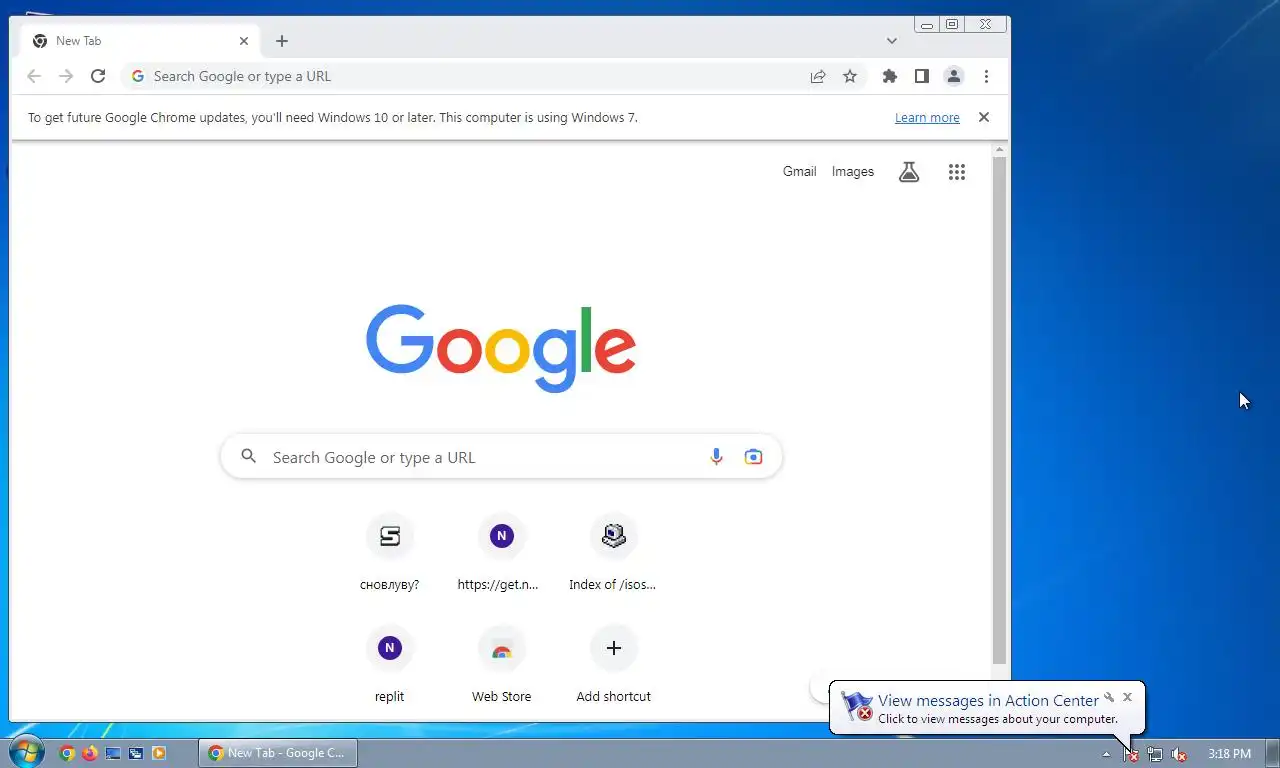Open the Windows Start menu

click(26, 751)
